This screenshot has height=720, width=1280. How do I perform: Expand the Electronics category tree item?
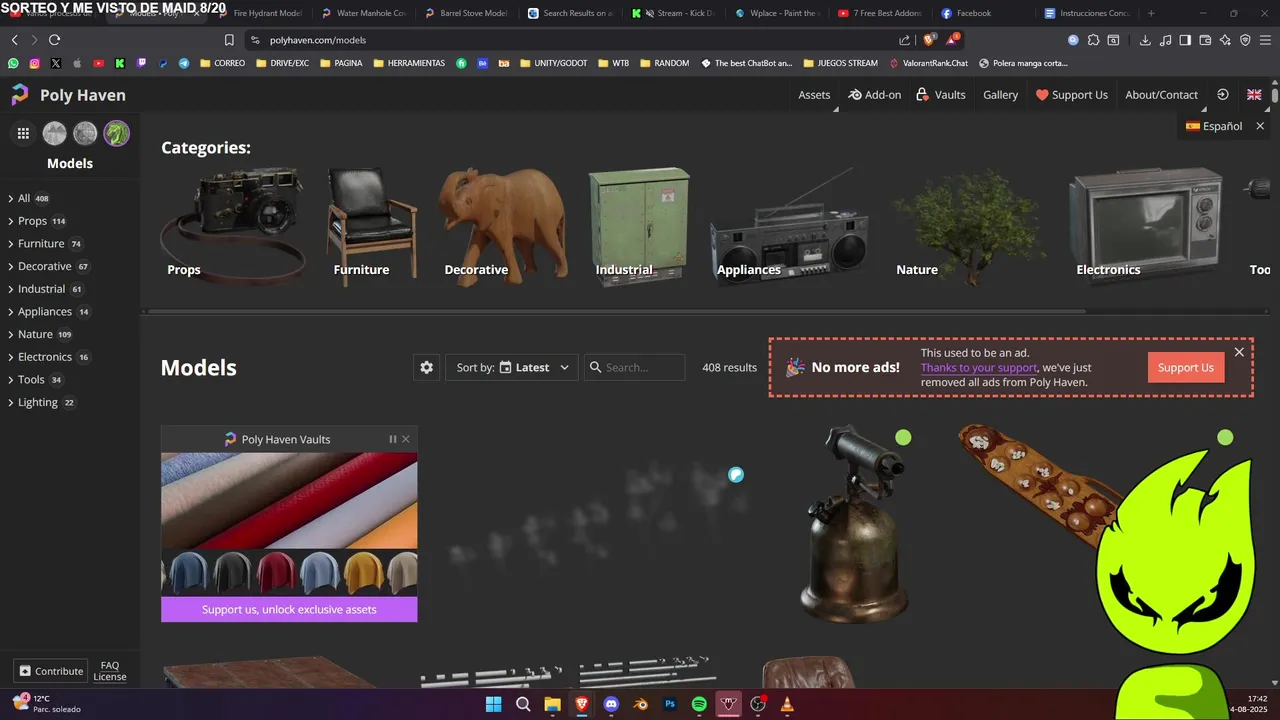pos(10,357)
